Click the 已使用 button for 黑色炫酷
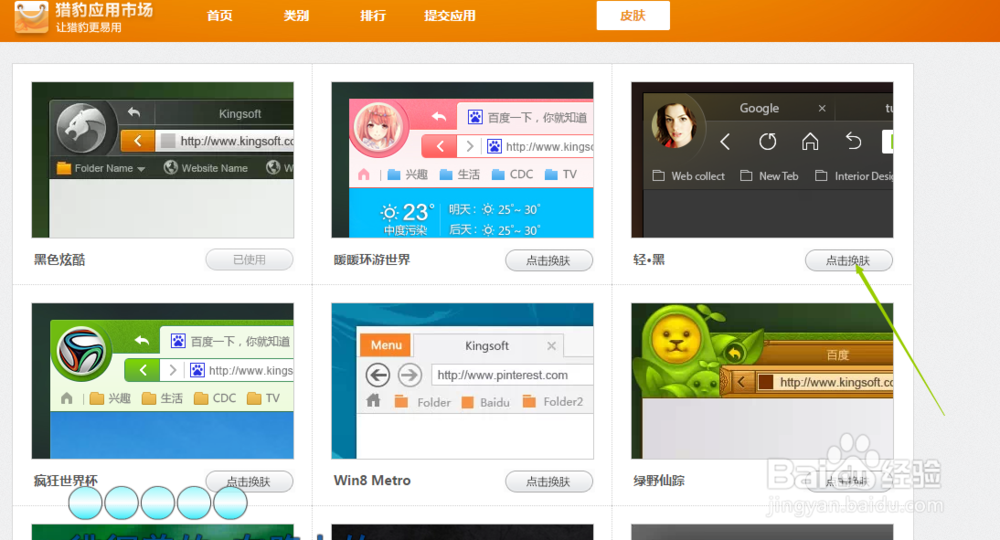Screen dimensions: 1000x540 pyautogui.click(x=249, y=259)
